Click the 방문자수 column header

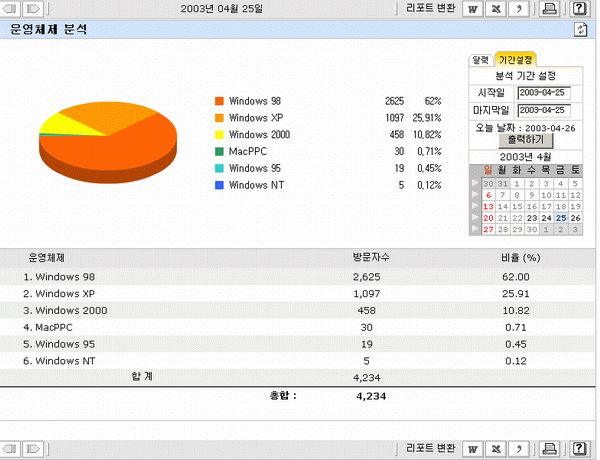click(x=371, y=257)
